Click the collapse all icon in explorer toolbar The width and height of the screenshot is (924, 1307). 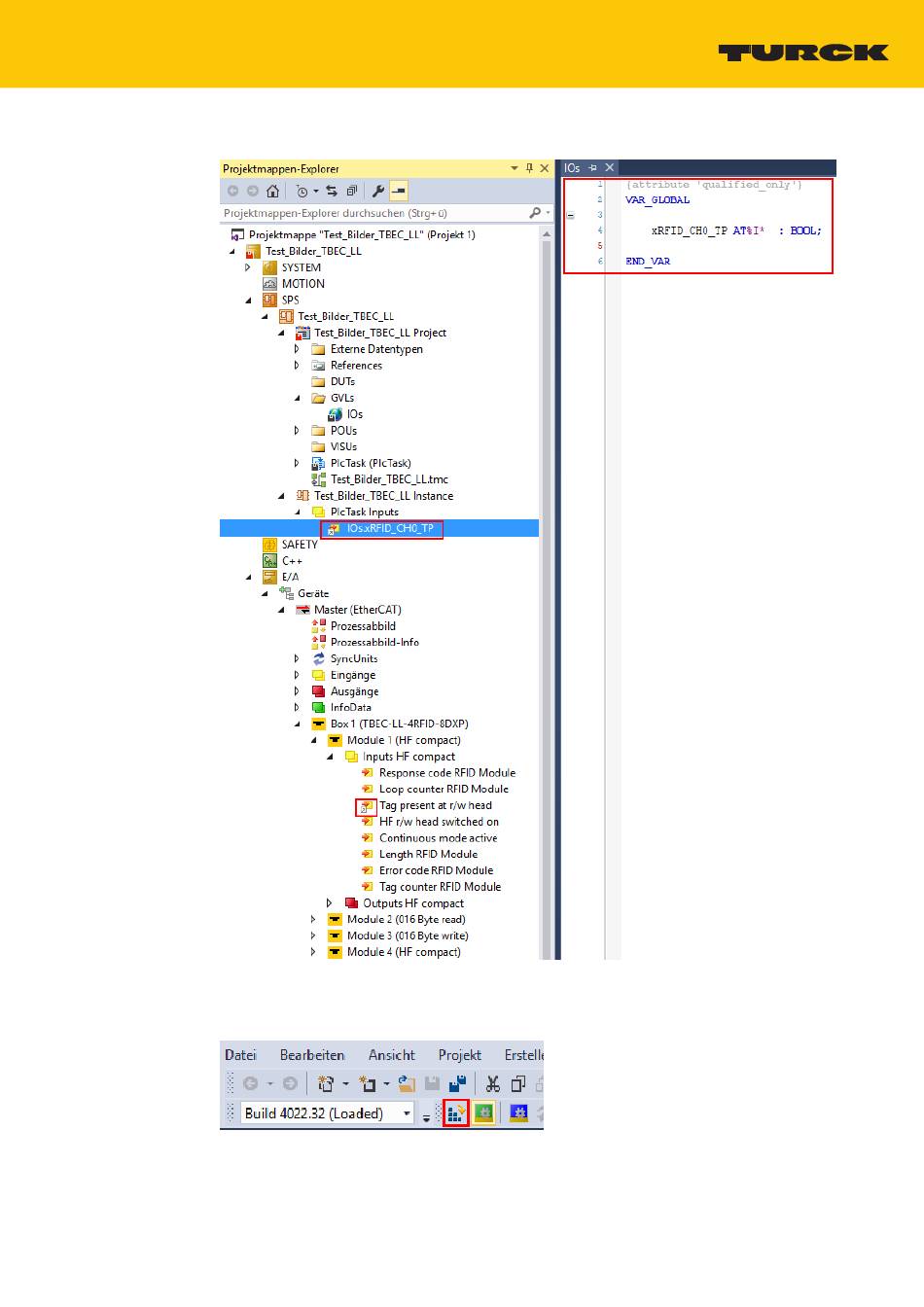[x=351, y=191]
